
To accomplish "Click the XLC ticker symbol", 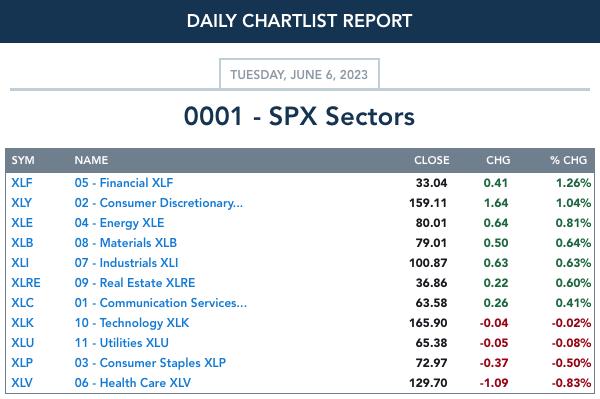I will 22,303.
